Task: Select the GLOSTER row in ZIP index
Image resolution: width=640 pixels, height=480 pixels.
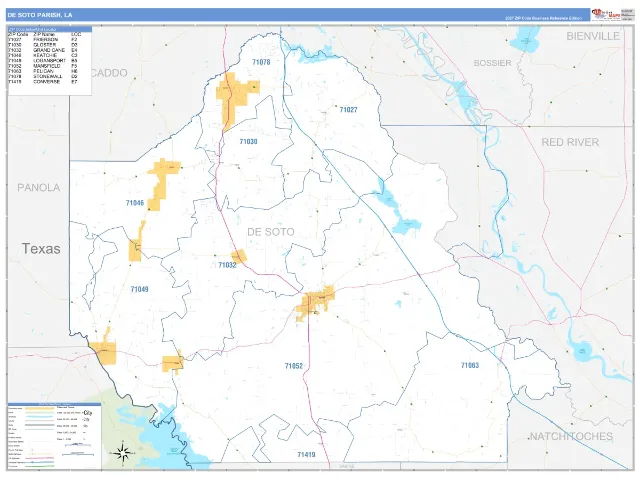Action: [45, 45]
